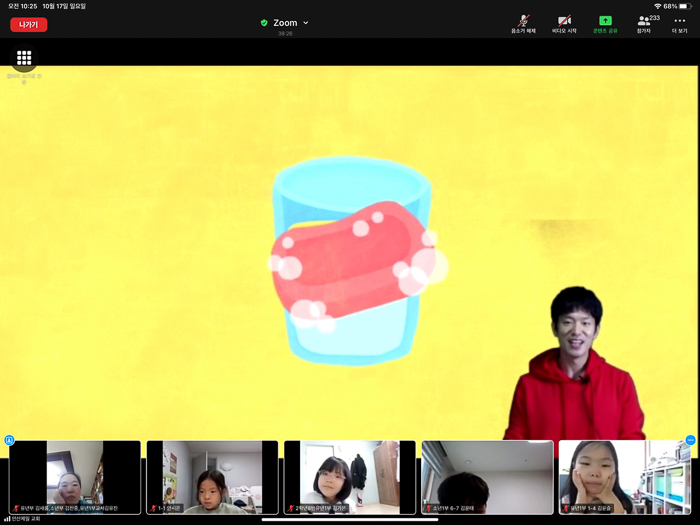Tap the signal bars icon at bottom left
The width and height of the screenshot is (700, 525).
pos(7,519)
